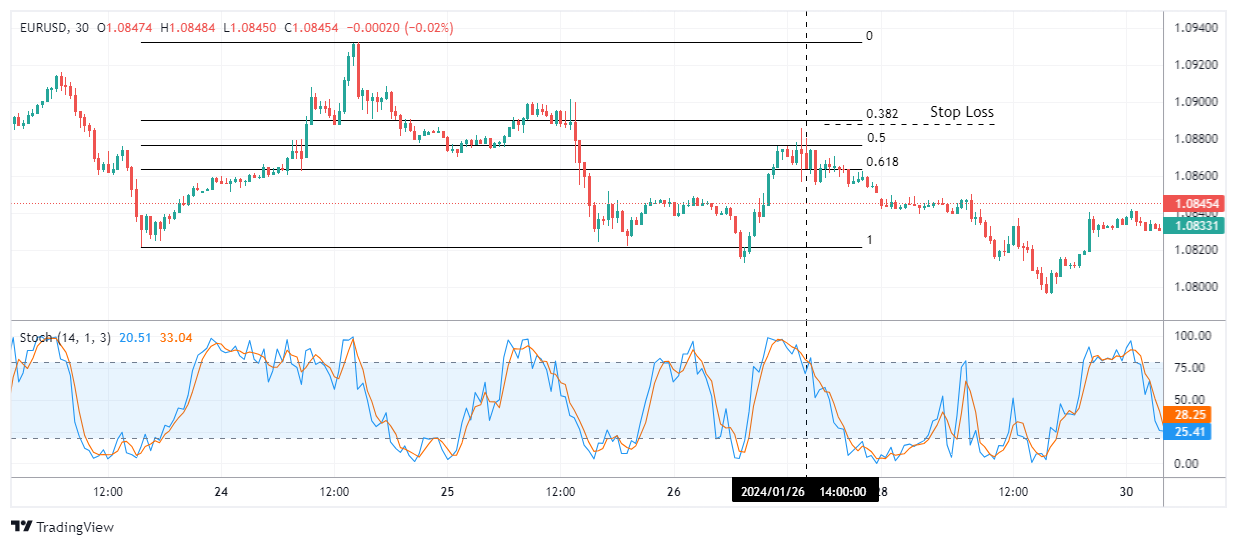Select the Fibonacci 0.5 level label
This screenshot has width=1237, height=546.
pos(876,138)
